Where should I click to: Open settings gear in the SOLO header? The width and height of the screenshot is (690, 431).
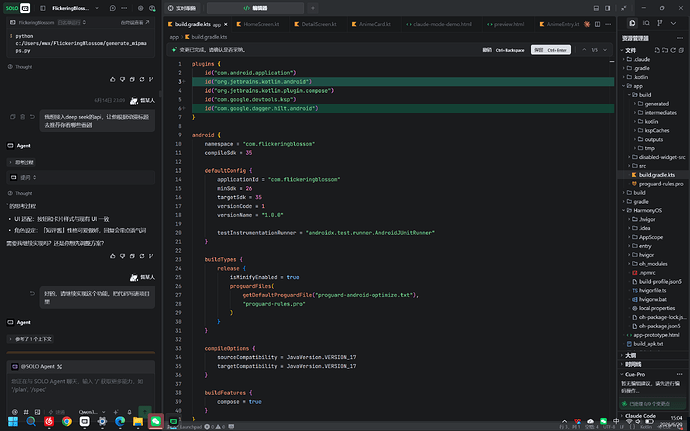(140, 8)
